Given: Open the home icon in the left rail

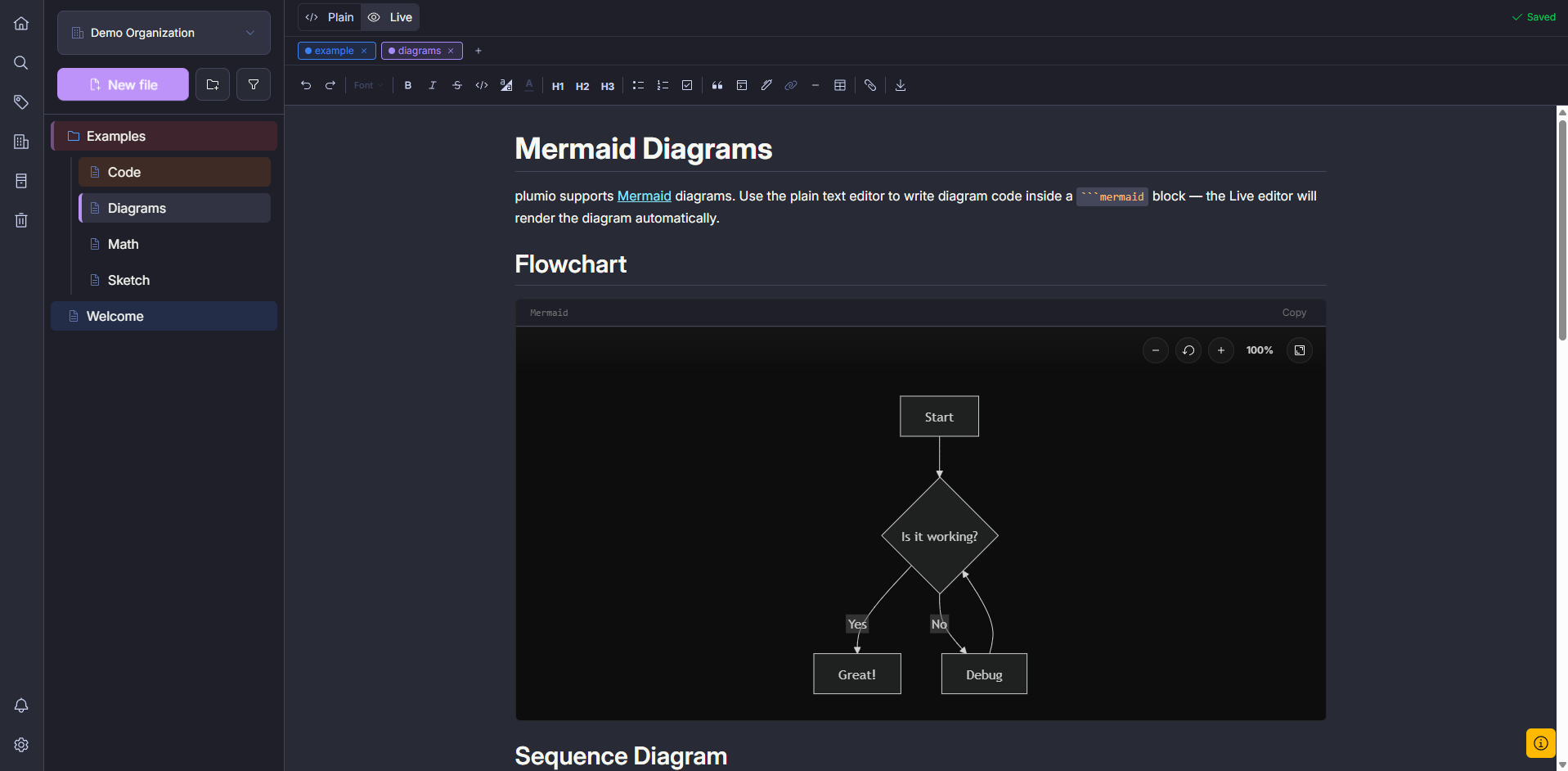Looking at the screenshot, I should pos(21,24).
